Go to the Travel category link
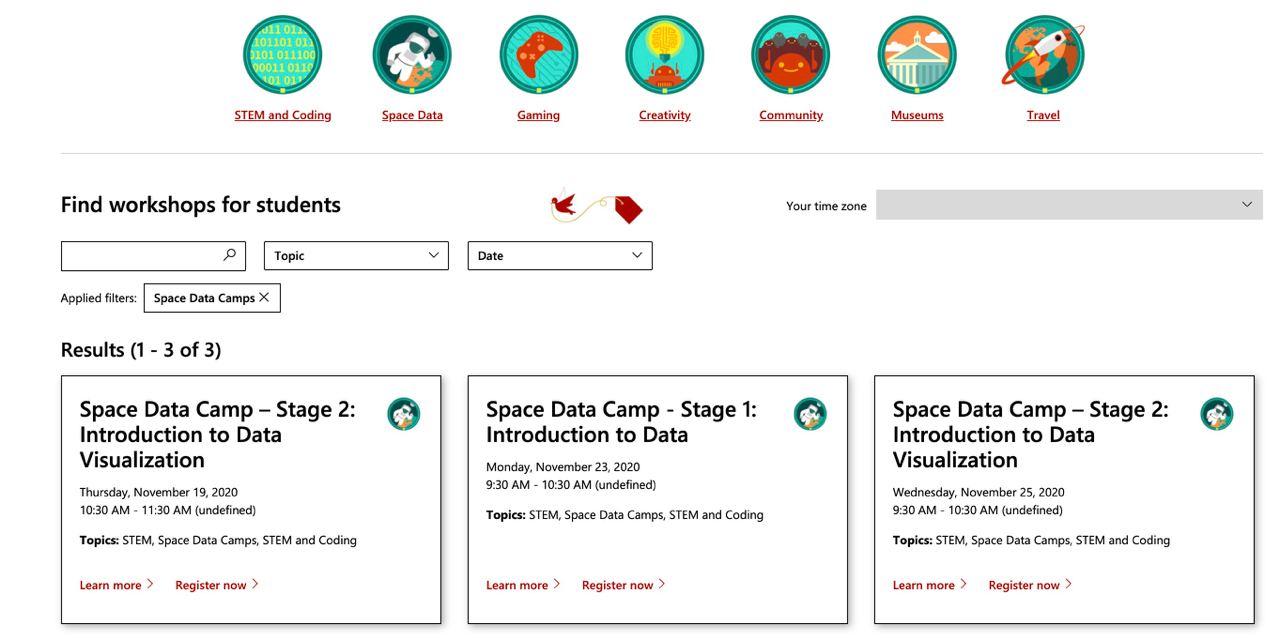 (1043, 115)
